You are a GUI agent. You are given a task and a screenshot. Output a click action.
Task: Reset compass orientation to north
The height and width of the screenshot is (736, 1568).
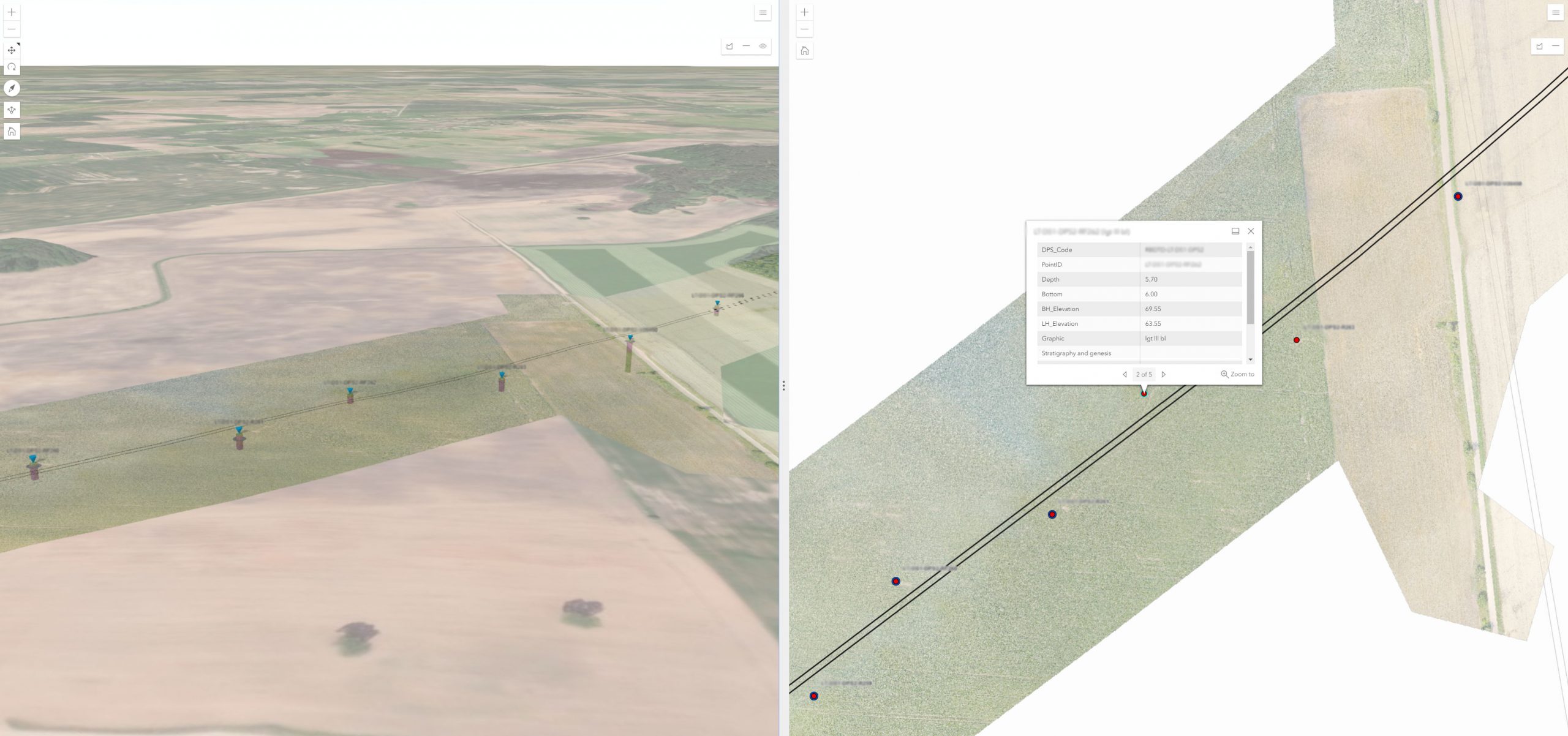[12, 88]
